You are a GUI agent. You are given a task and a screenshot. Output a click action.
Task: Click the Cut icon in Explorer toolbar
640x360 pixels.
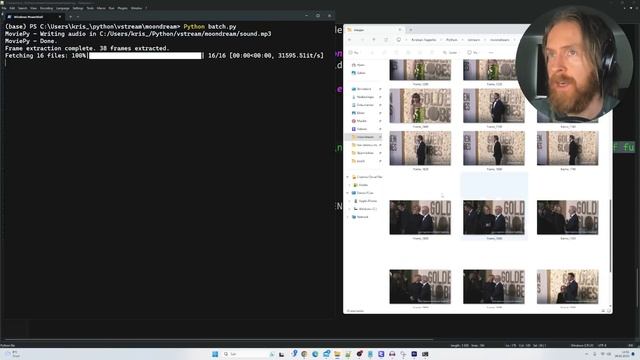click(372, 53)
